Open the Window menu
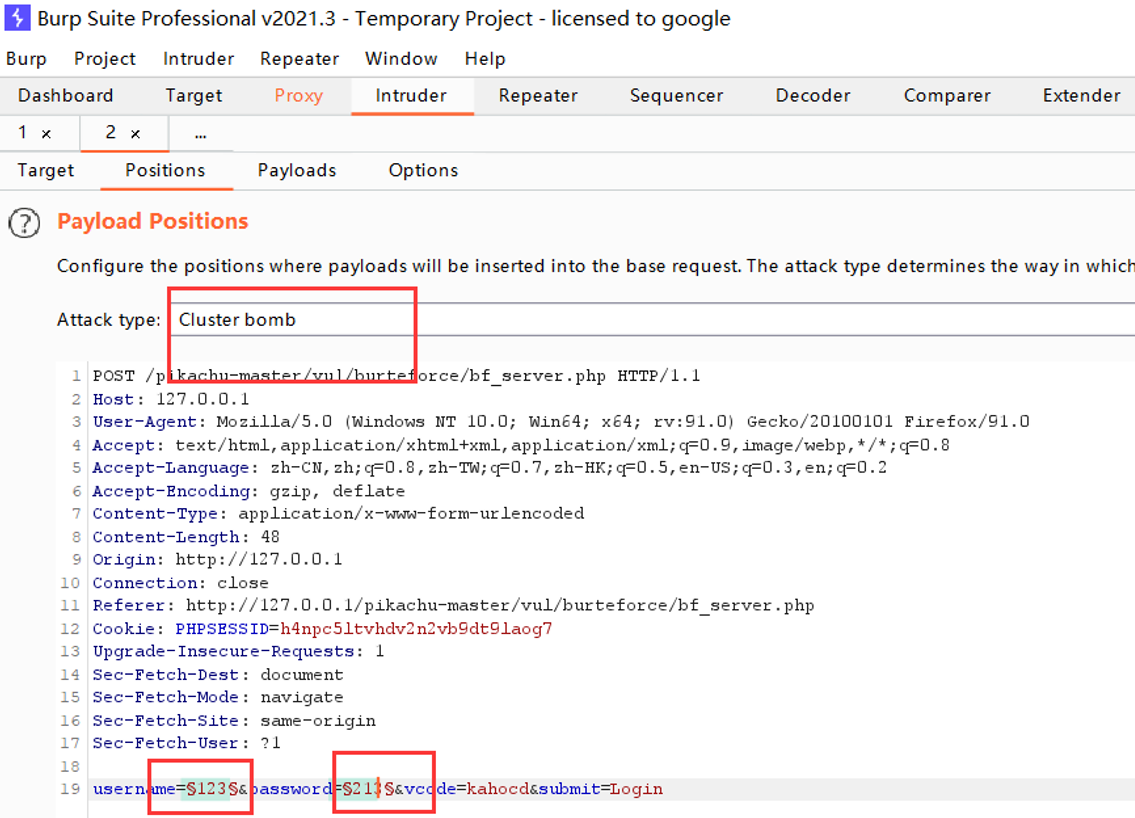1135x818 pixels. click(x=401, y=59)
